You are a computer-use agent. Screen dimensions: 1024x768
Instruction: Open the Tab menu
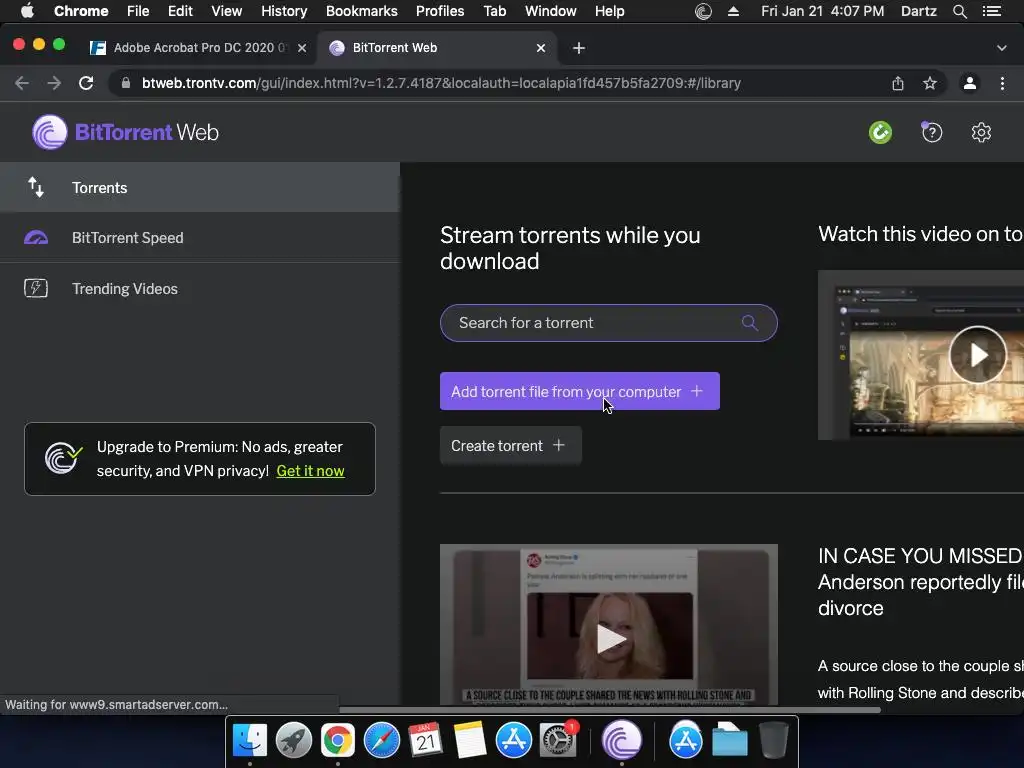(x=495, y=11)
